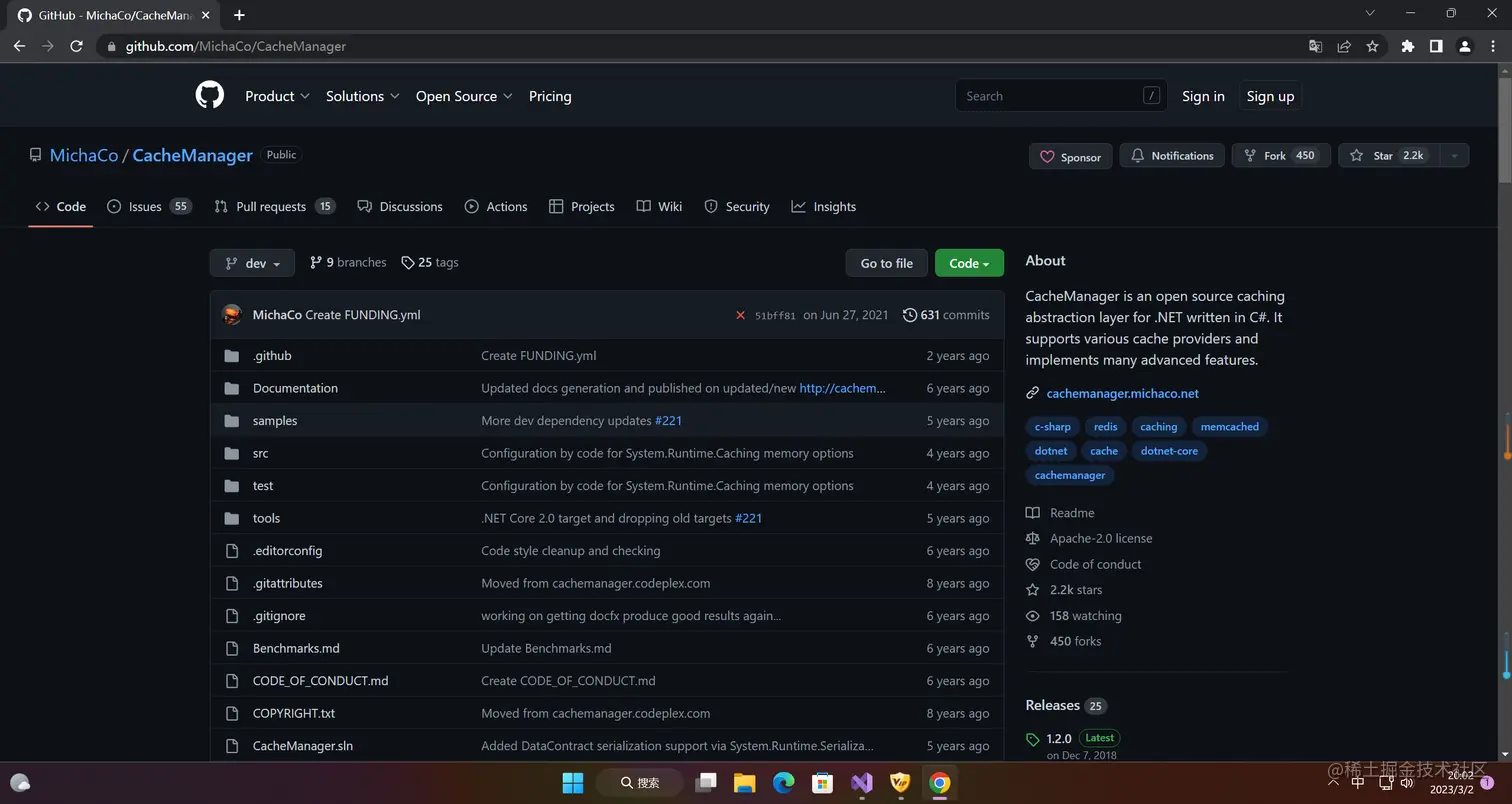Image resolution: width=1512 pixels, height=804 pixels.
Task: Click the failed status X icon
Action: (x=740, y=315)
